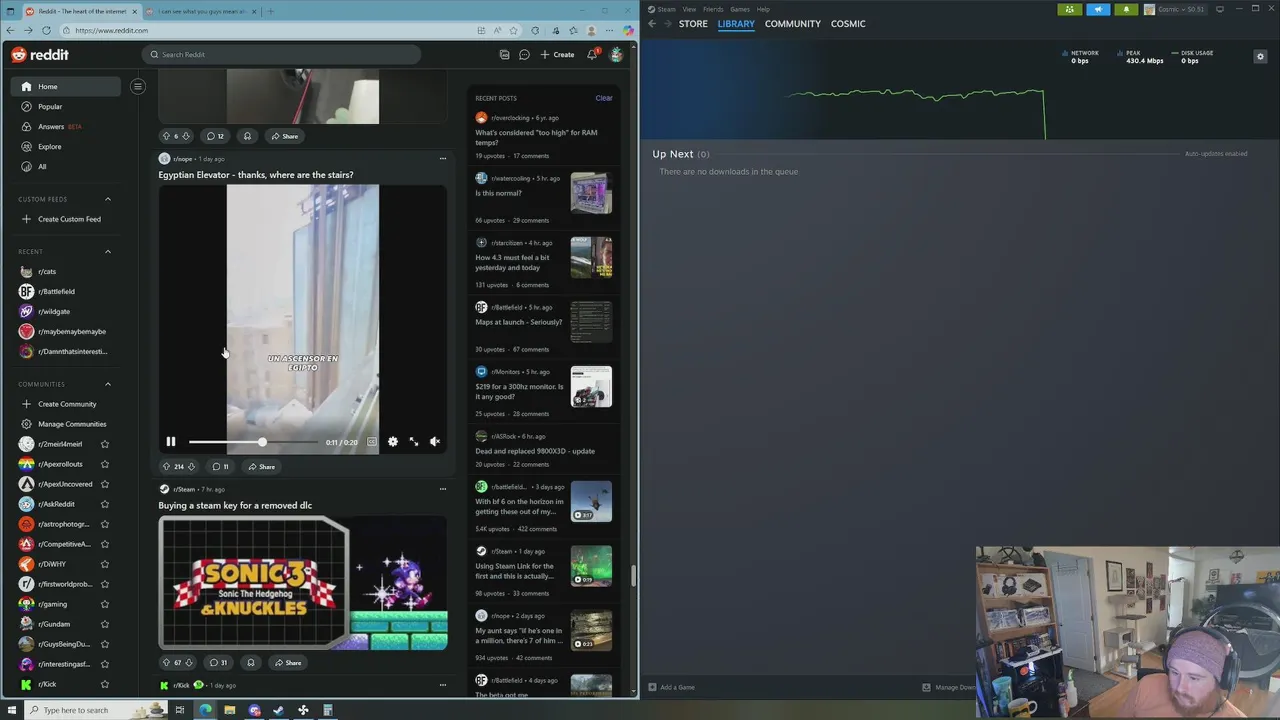This screenshot has width=1280, height=720.
Task: Open overflow menu on r/Steam post
Action: [x=443, y=489]
